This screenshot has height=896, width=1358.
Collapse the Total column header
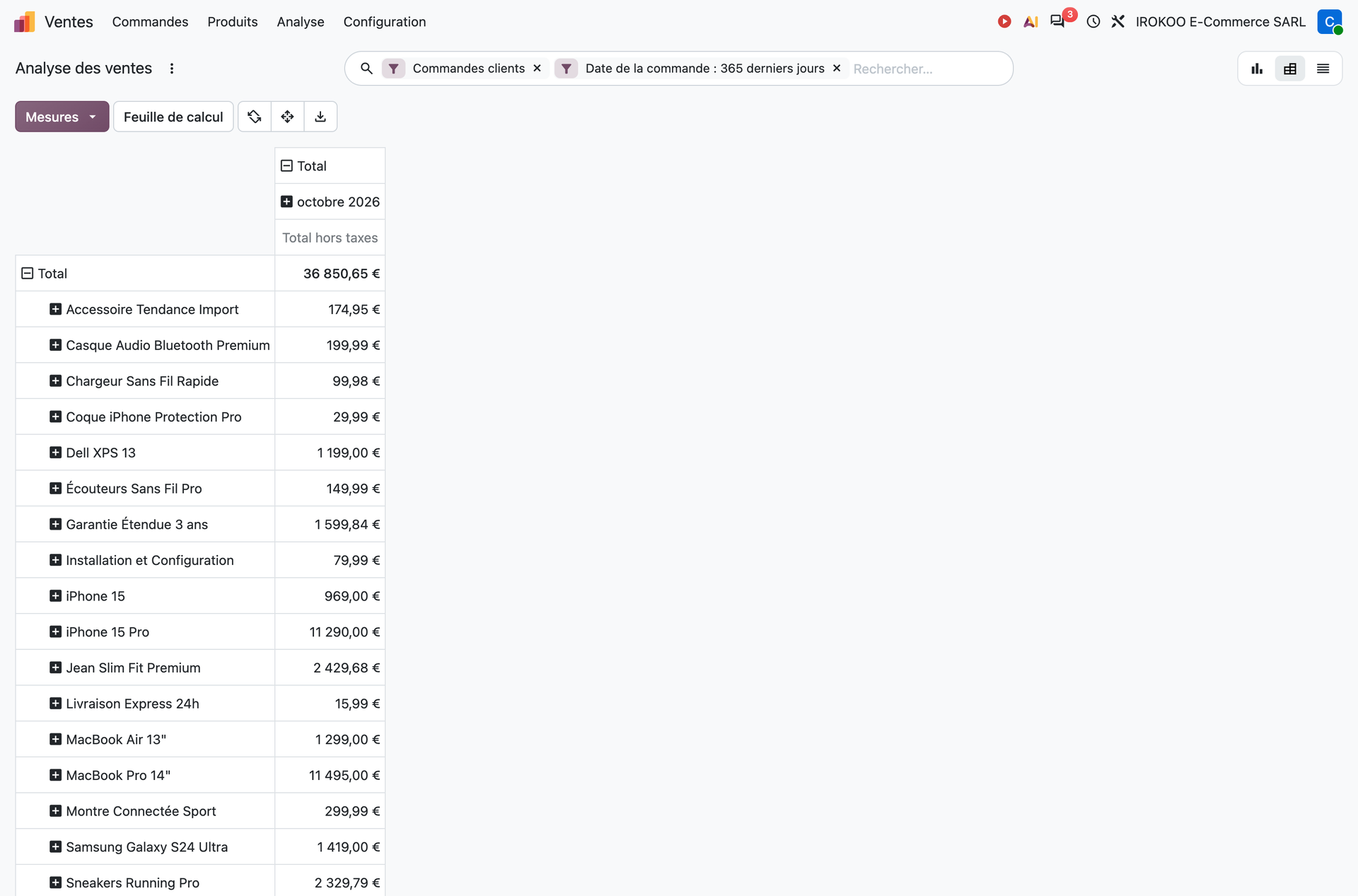(286, 166)
